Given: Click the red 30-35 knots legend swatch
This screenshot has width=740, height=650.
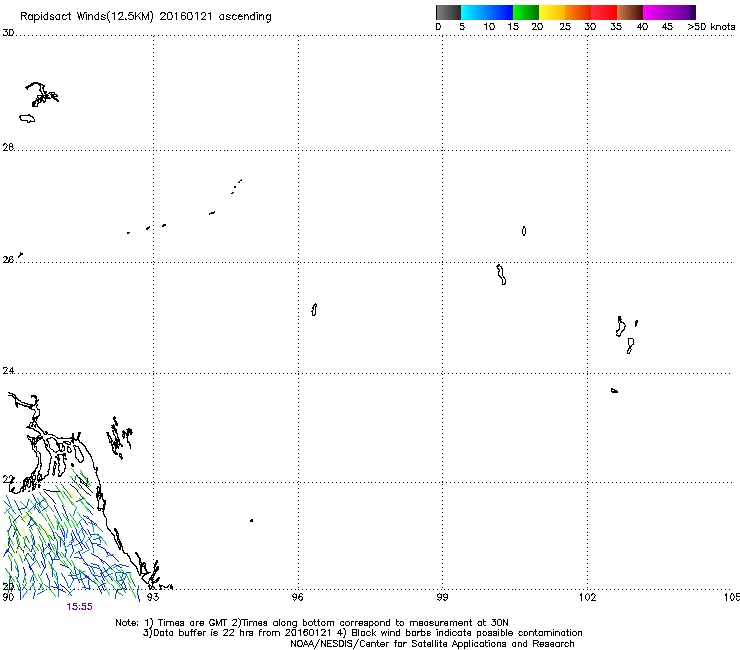Looking at the screenshot, I should [x=604, y=12].
